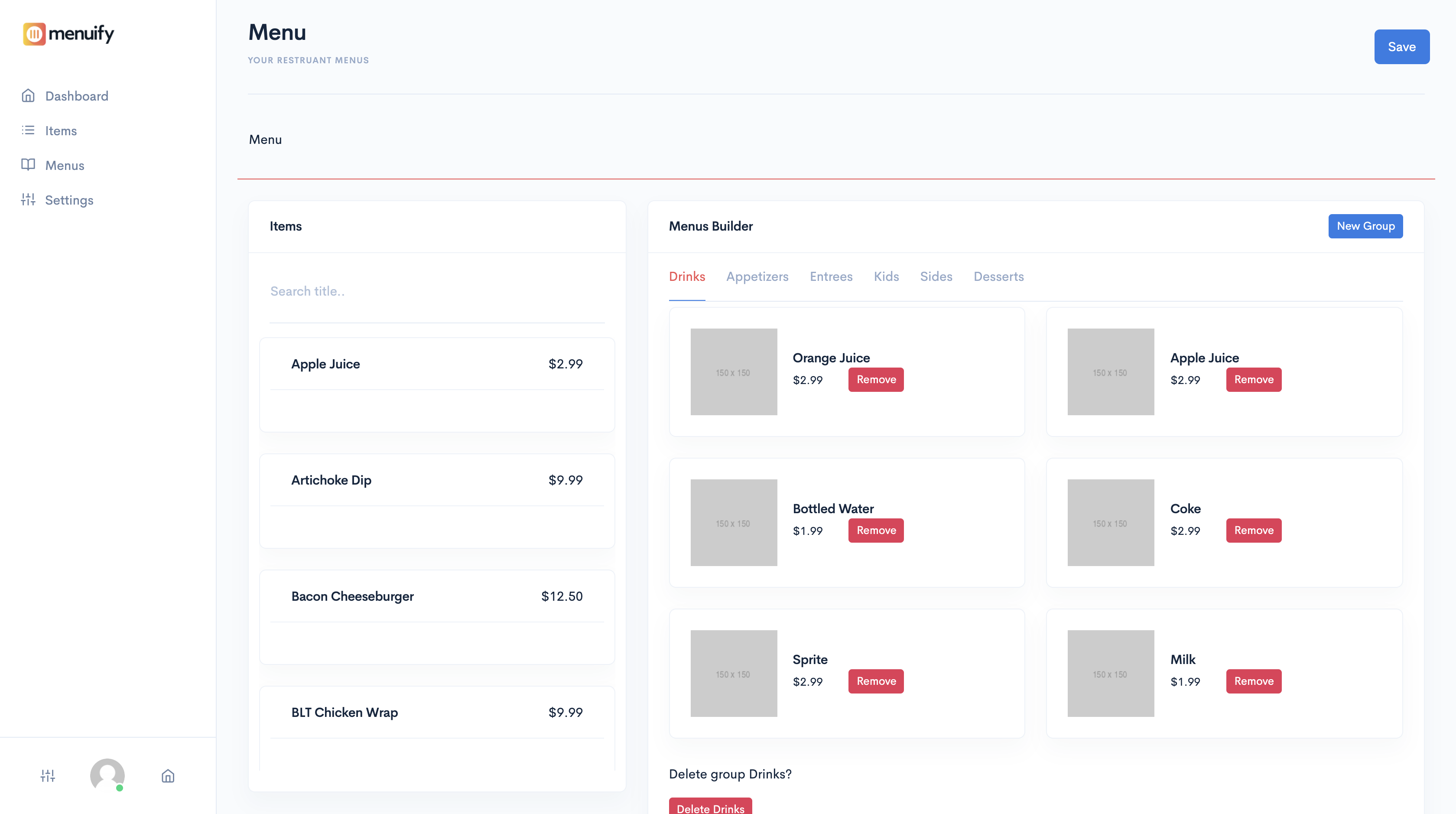Viewport: 1456px width, 814px height.
Task: Remove Milk from the Drinks group
Action: coord(1253,681)
